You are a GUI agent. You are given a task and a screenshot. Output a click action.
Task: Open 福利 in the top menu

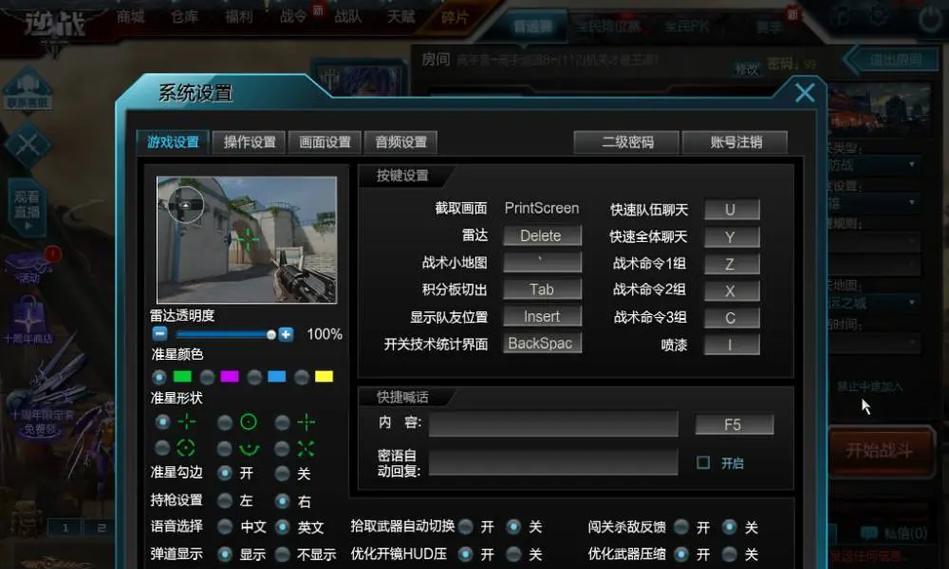(238, 16)
